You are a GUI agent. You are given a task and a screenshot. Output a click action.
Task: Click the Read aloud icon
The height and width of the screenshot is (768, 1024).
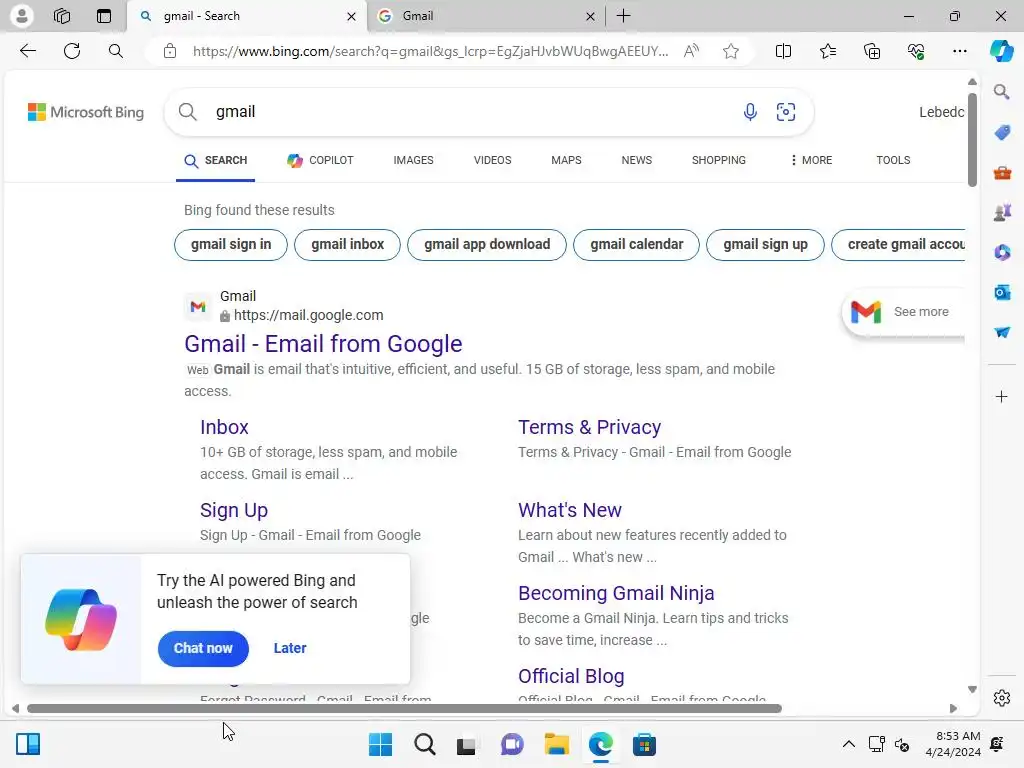[x=691, y=51]
